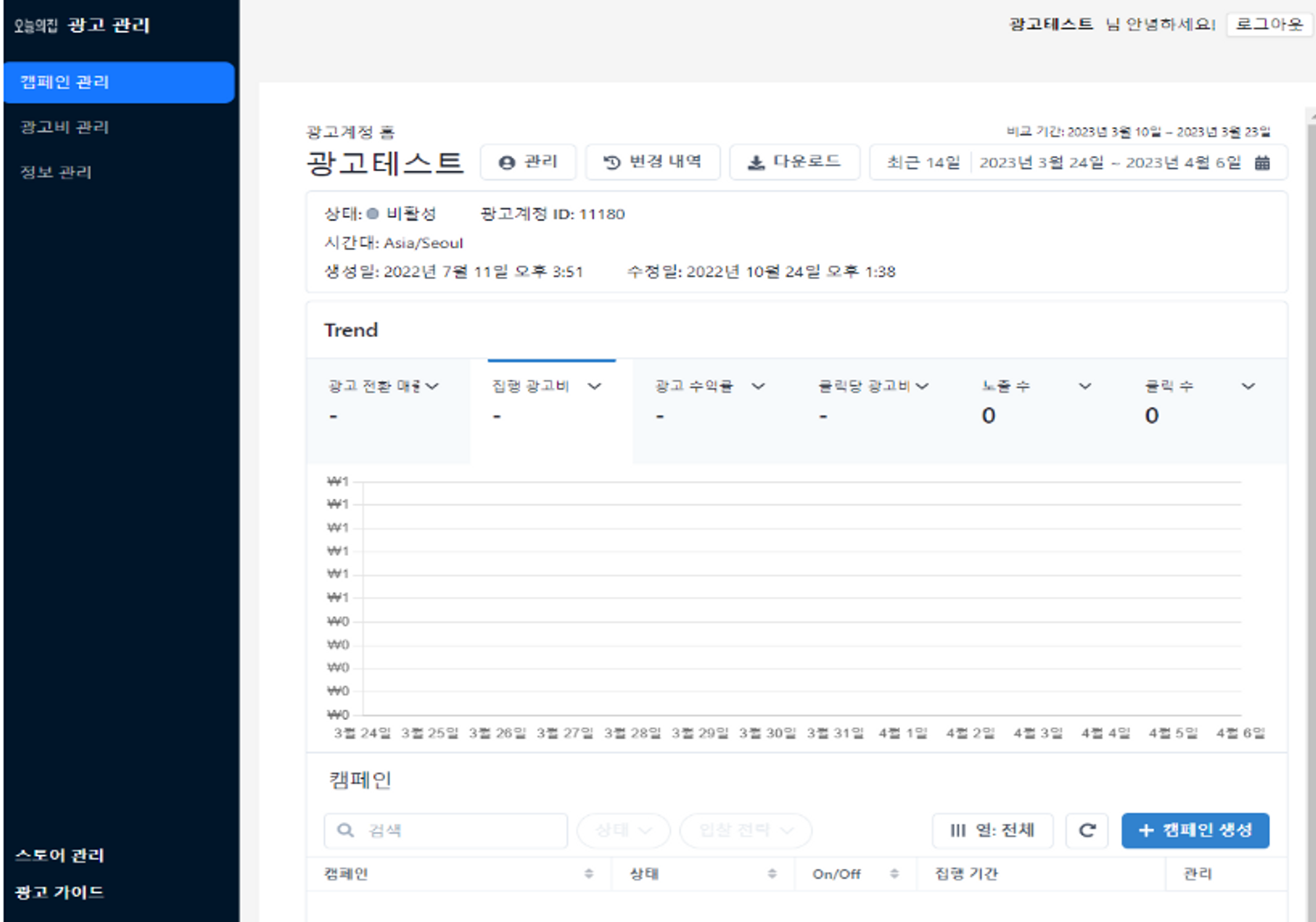This screenshot has height=922, width=1316.
Task: Click the 비교 기간 date text
Action: [1138, 132]
